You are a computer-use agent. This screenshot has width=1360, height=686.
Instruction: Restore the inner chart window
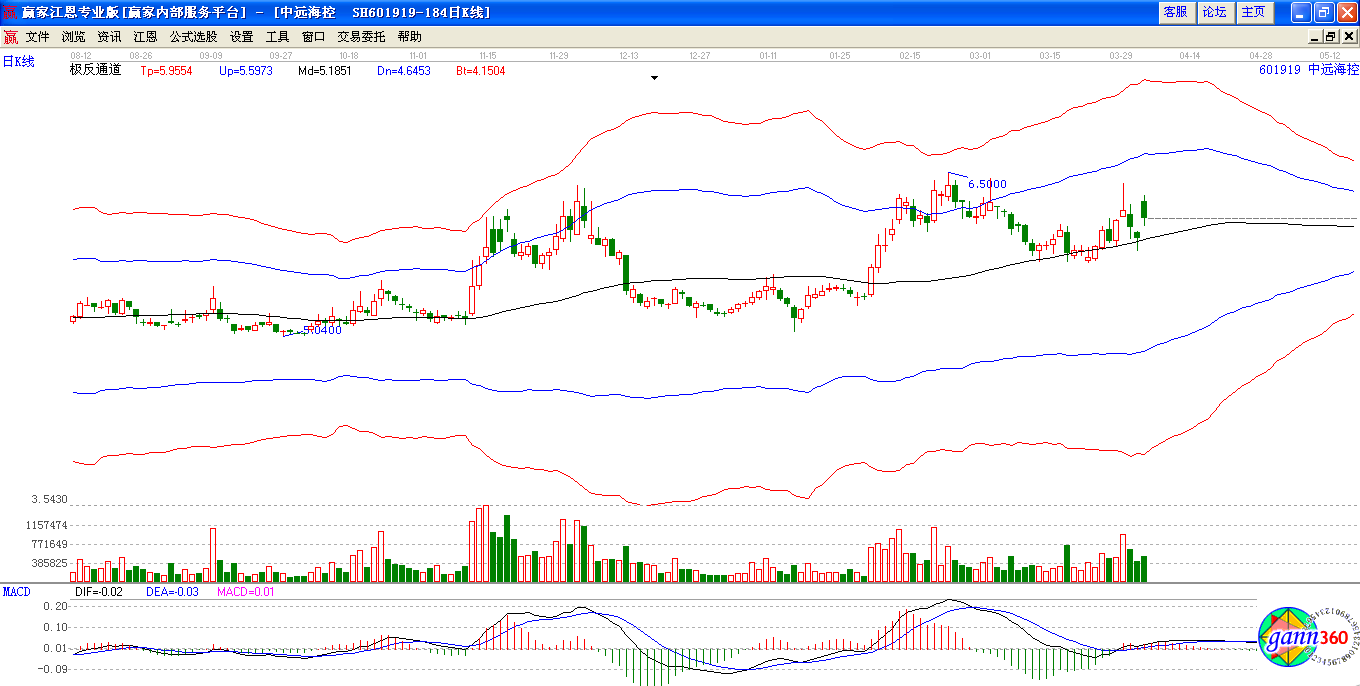pyautogui.click(x=1331, y=36)
